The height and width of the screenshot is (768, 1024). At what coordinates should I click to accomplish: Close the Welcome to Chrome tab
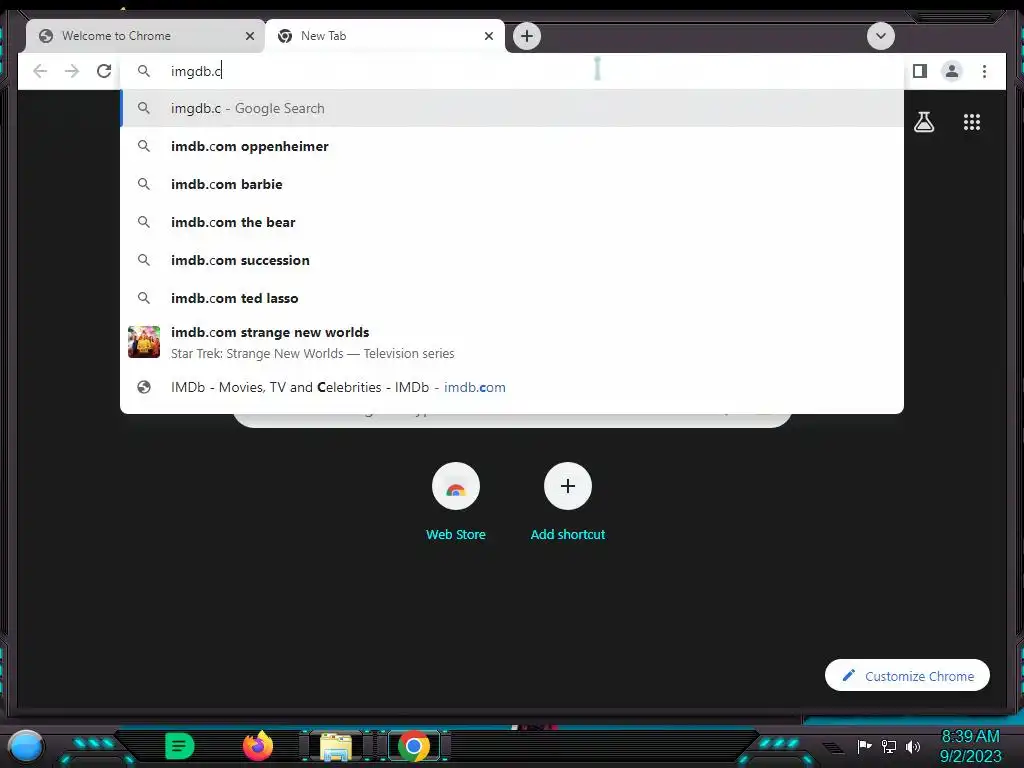(x=249, y=36)
